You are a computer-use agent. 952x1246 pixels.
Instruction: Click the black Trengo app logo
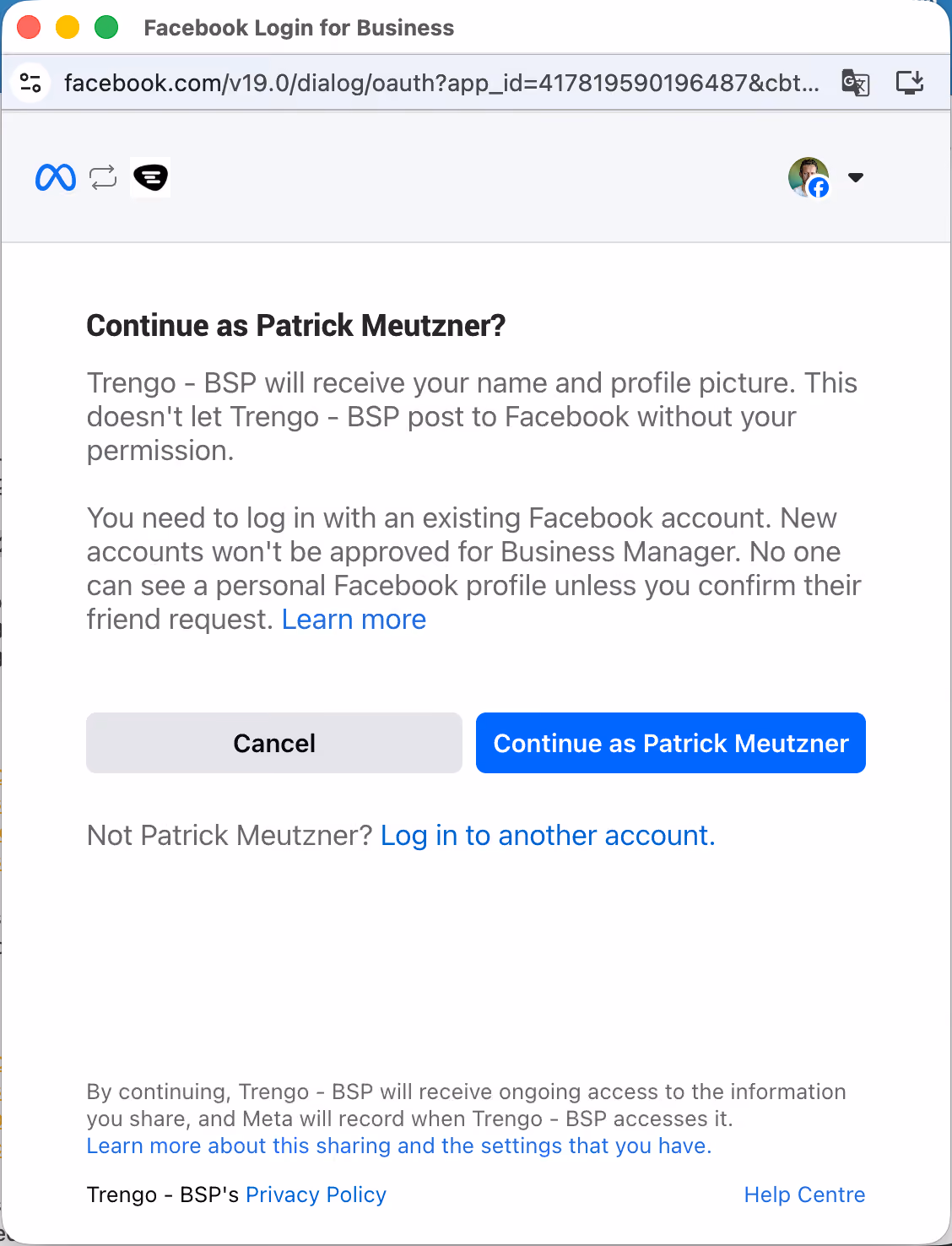point(150,177)
